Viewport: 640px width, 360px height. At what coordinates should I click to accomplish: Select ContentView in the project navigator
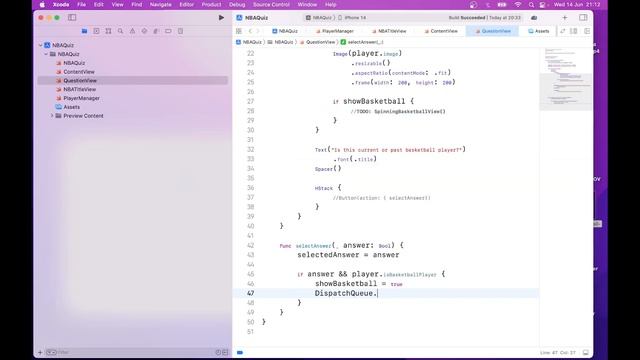pos(79,72)
